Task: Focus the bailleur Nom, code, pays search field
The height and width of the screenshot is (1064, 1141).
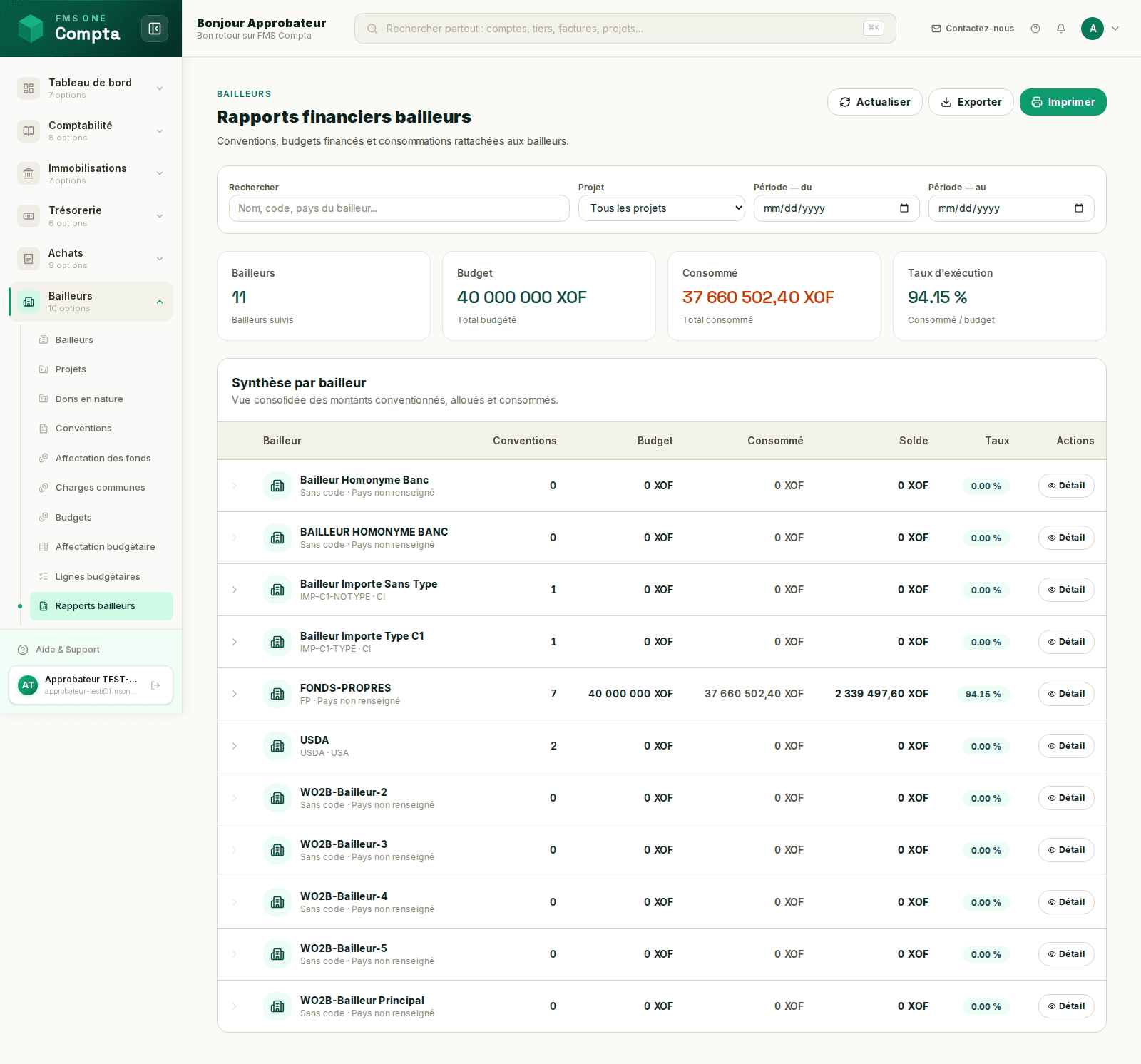Action: click(399, 208)
